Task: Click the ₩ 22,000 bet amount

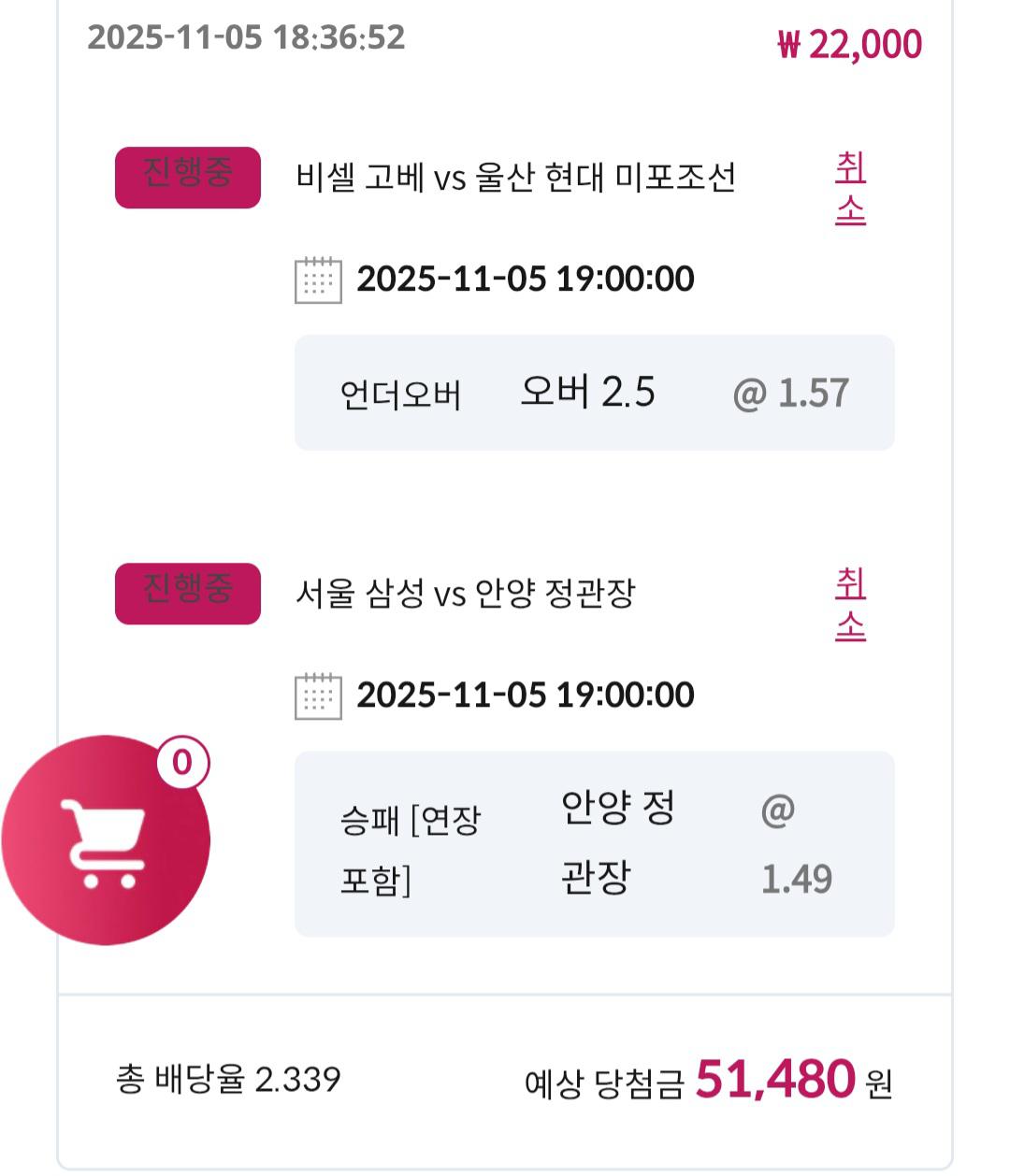Action: point(849,44)
